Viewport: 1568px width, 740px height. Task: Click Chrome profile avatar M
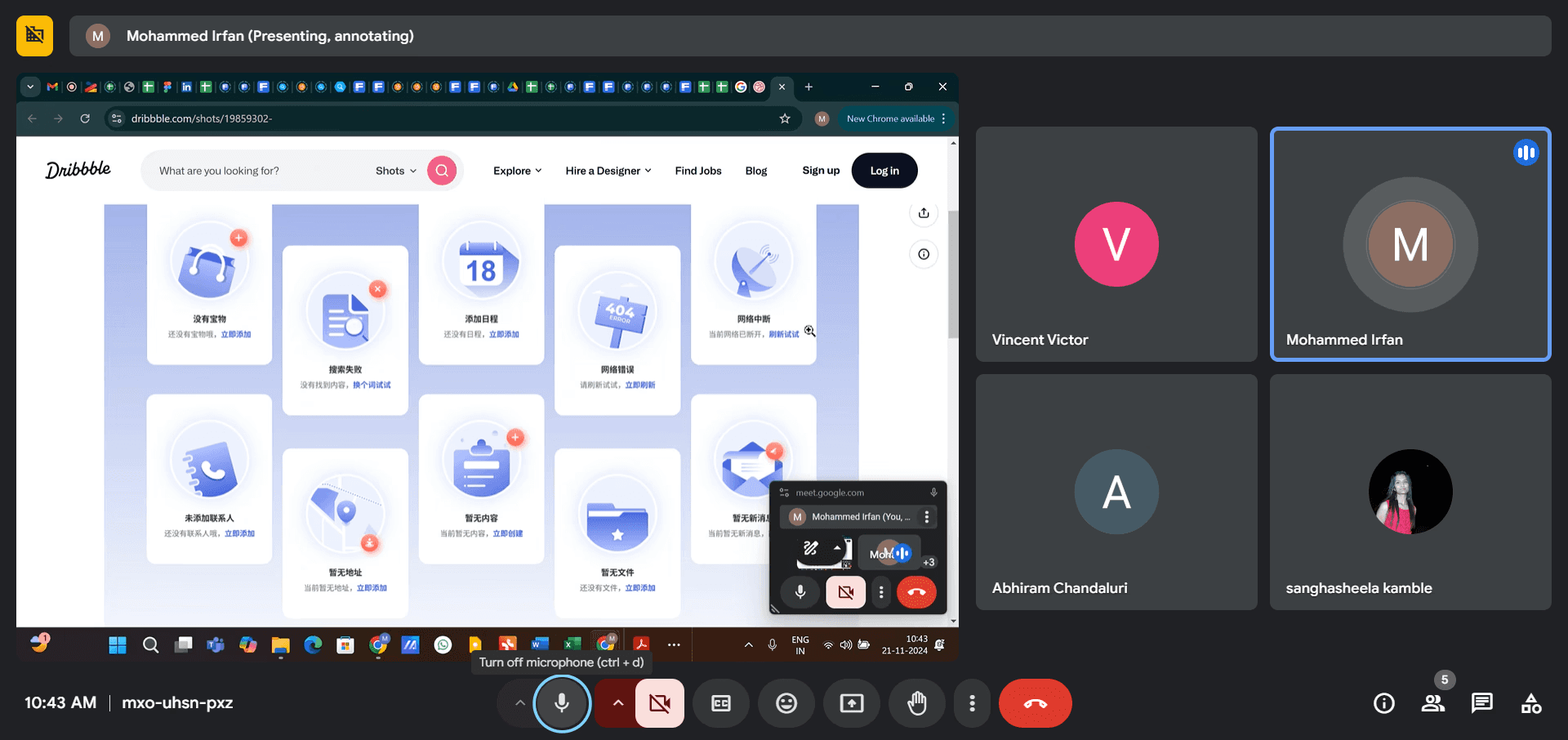(x=822, y=118)
